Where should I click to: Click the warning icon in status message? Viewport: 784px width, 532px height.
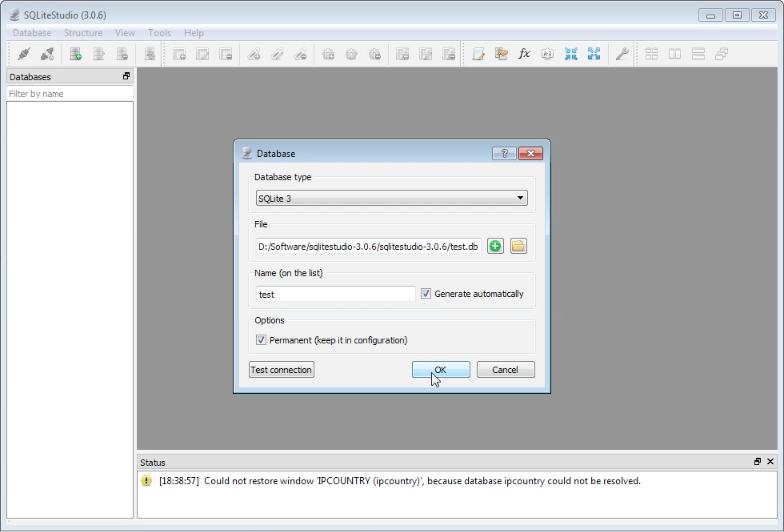(146, 480)
